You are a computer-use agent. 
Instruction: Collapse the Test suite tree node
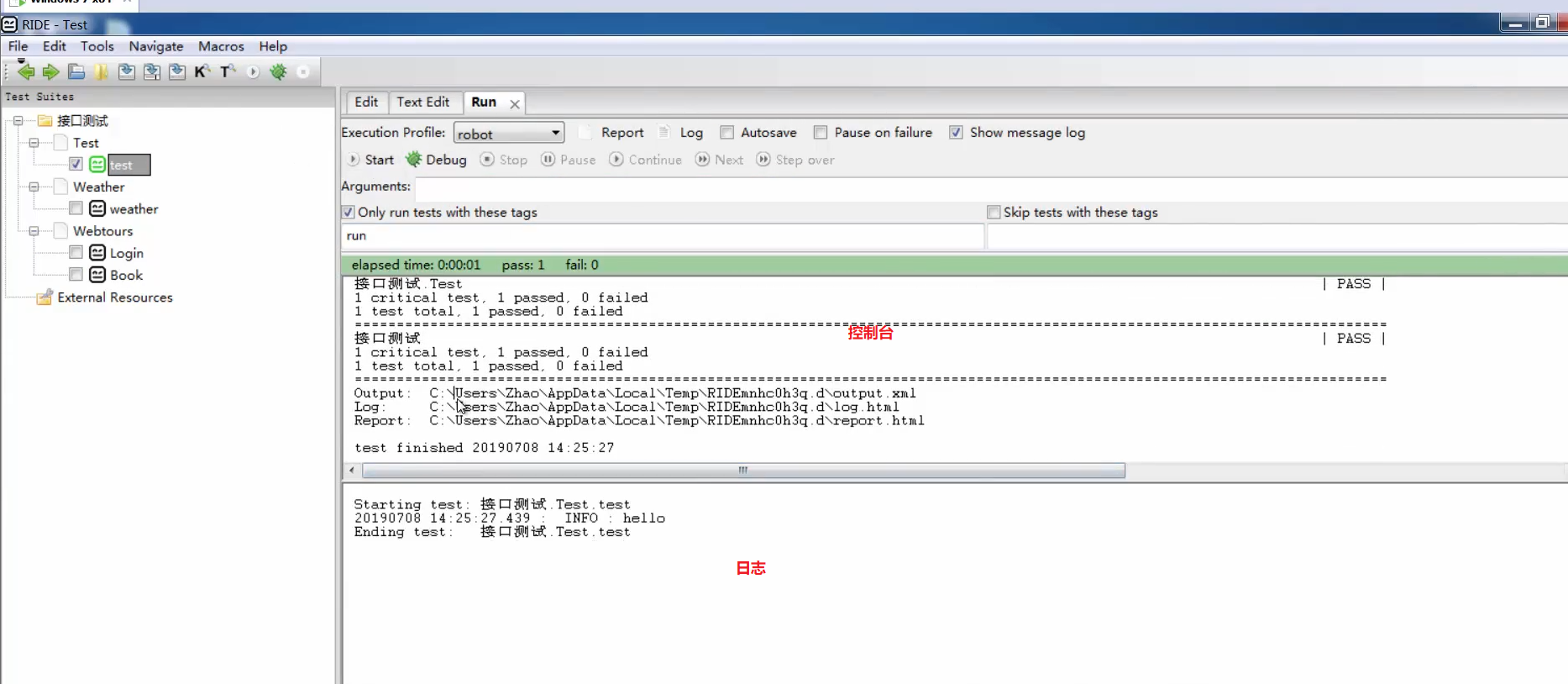34,143
